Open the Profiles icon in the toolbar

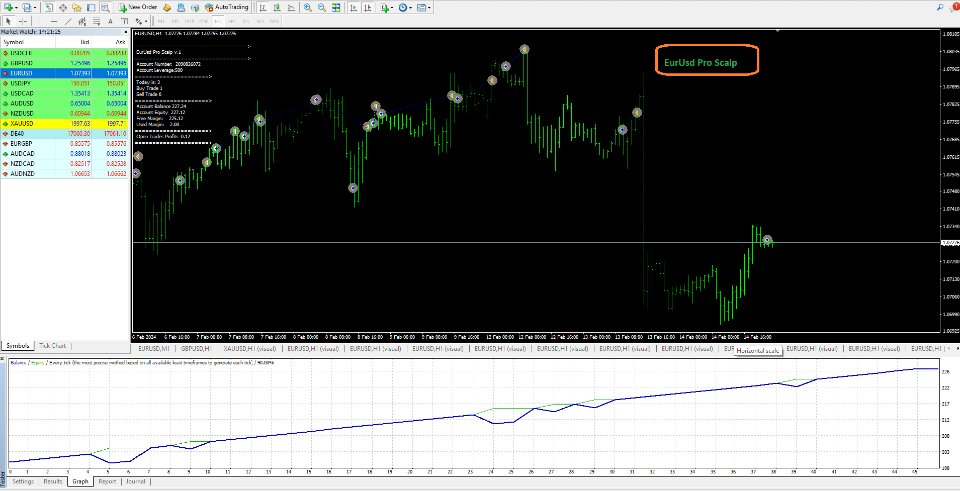pyautogui.click(x=26, y=7)
